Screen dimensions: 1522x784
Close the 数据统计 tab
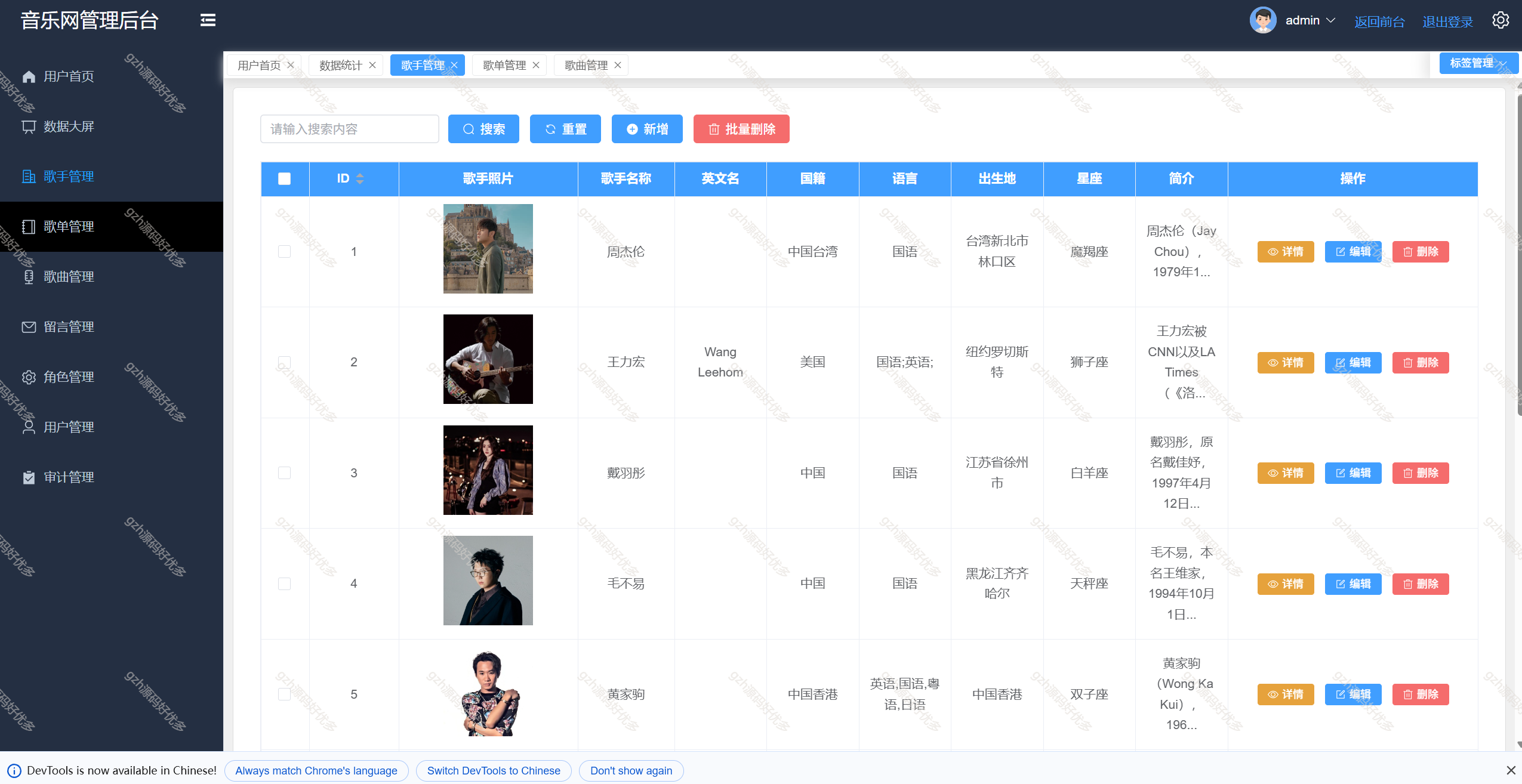click(x=372, y=64)
